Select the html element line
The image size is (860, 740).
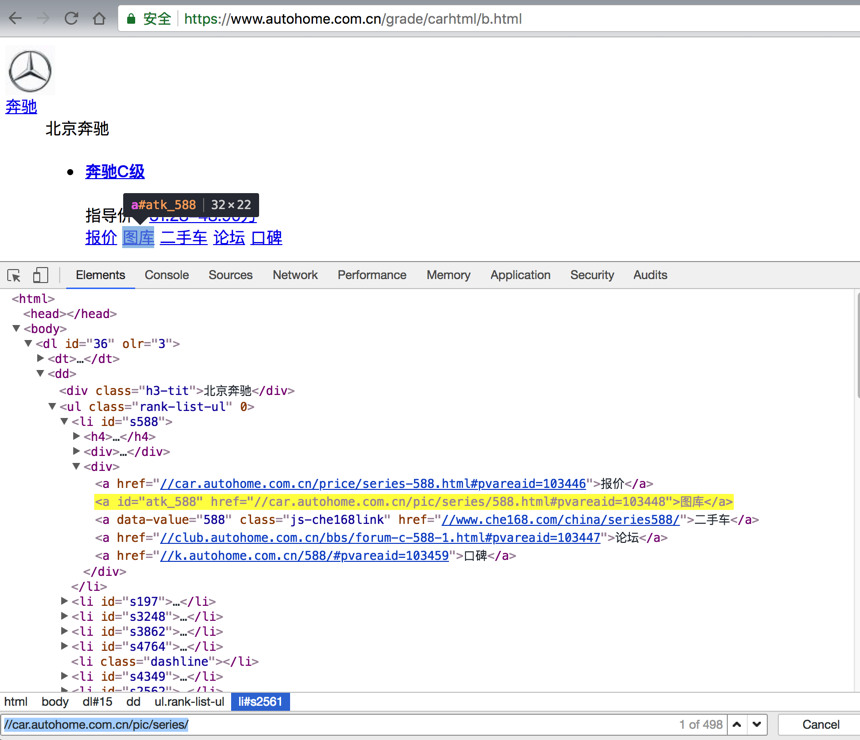point(33,299)
